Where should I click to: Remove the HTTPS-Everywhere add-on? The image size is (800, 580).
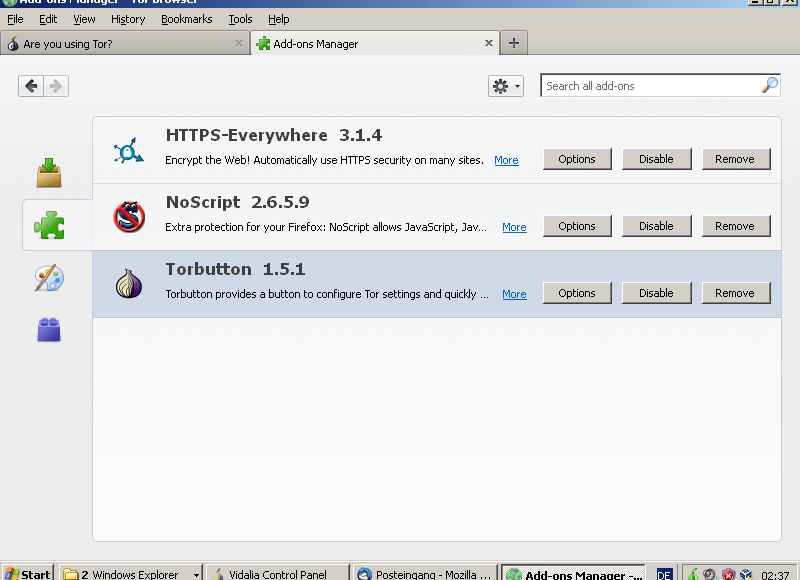pyautogui.click(x=735, y=159)
